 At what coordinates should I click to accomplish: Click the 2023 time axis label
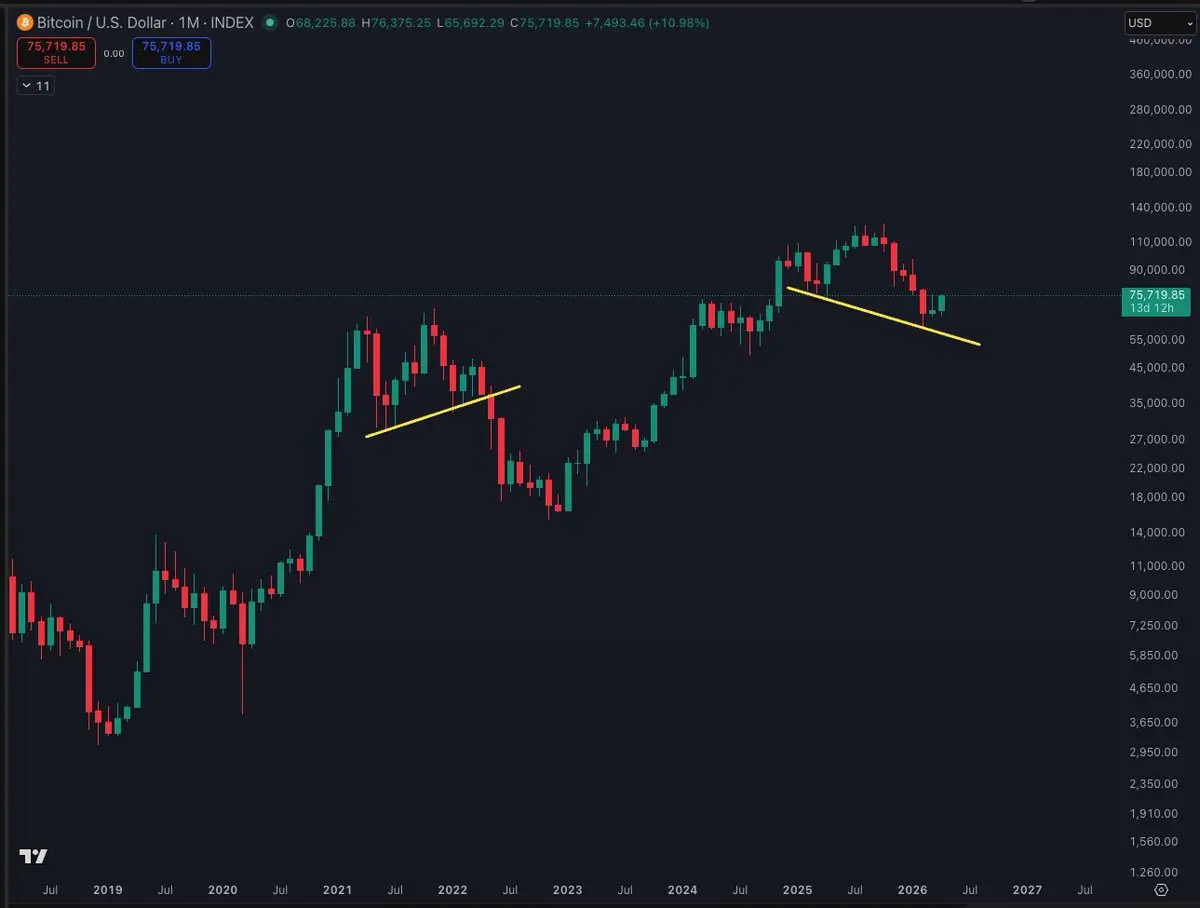[x=567, y=889]
